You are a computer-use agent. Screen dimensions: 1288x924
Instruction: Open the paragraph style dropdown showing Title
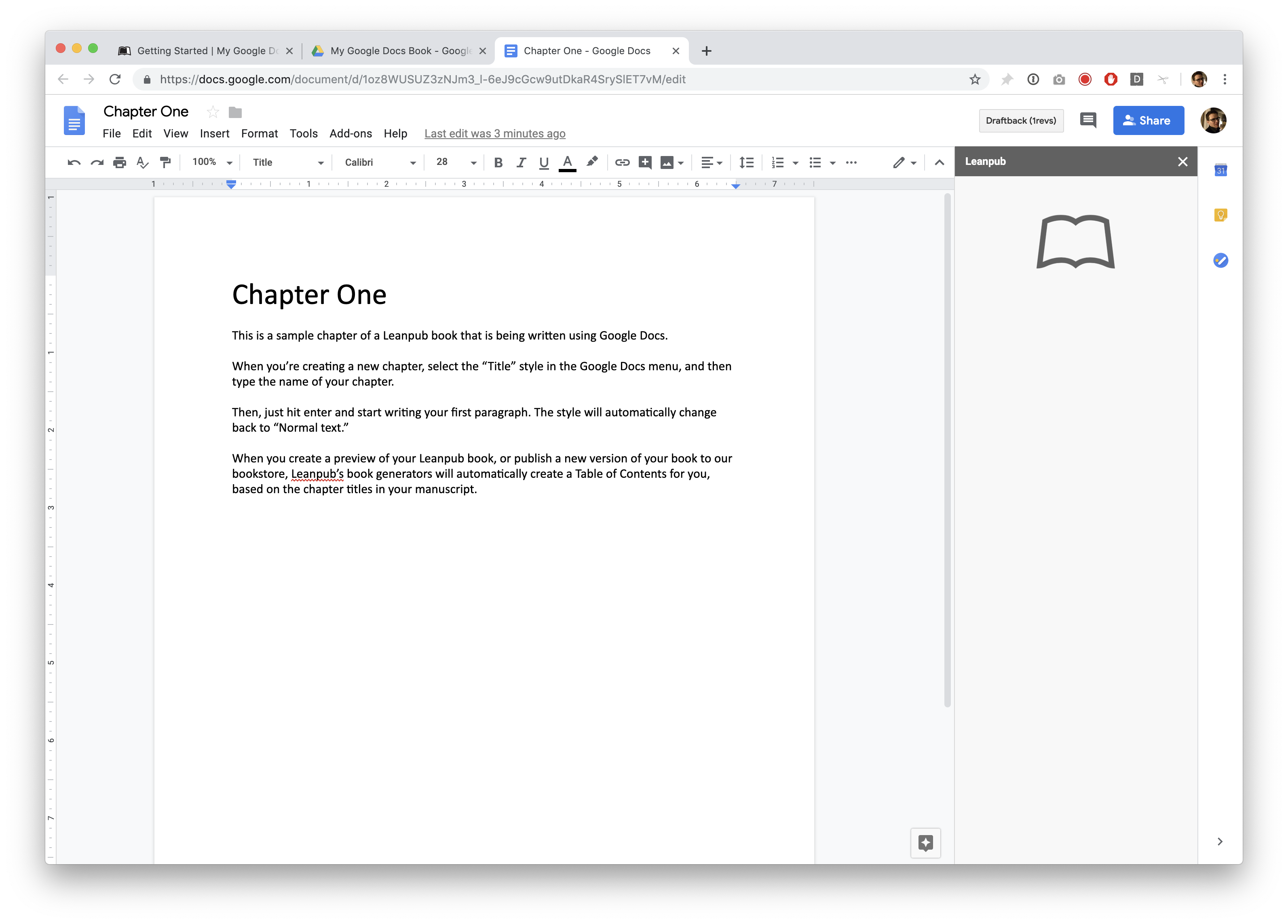[288, 162]
